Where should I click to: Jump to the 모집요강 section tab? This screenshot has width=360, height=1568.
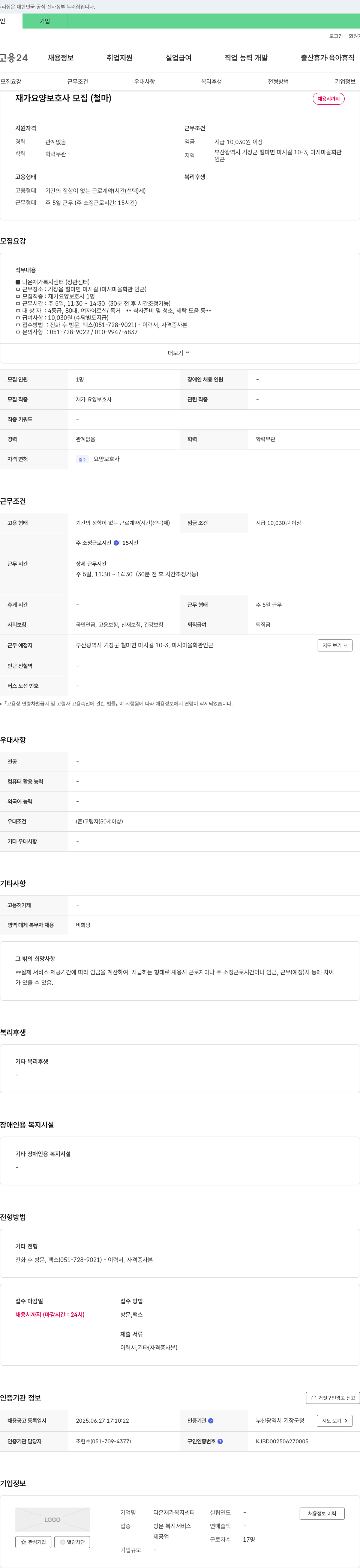11,81
